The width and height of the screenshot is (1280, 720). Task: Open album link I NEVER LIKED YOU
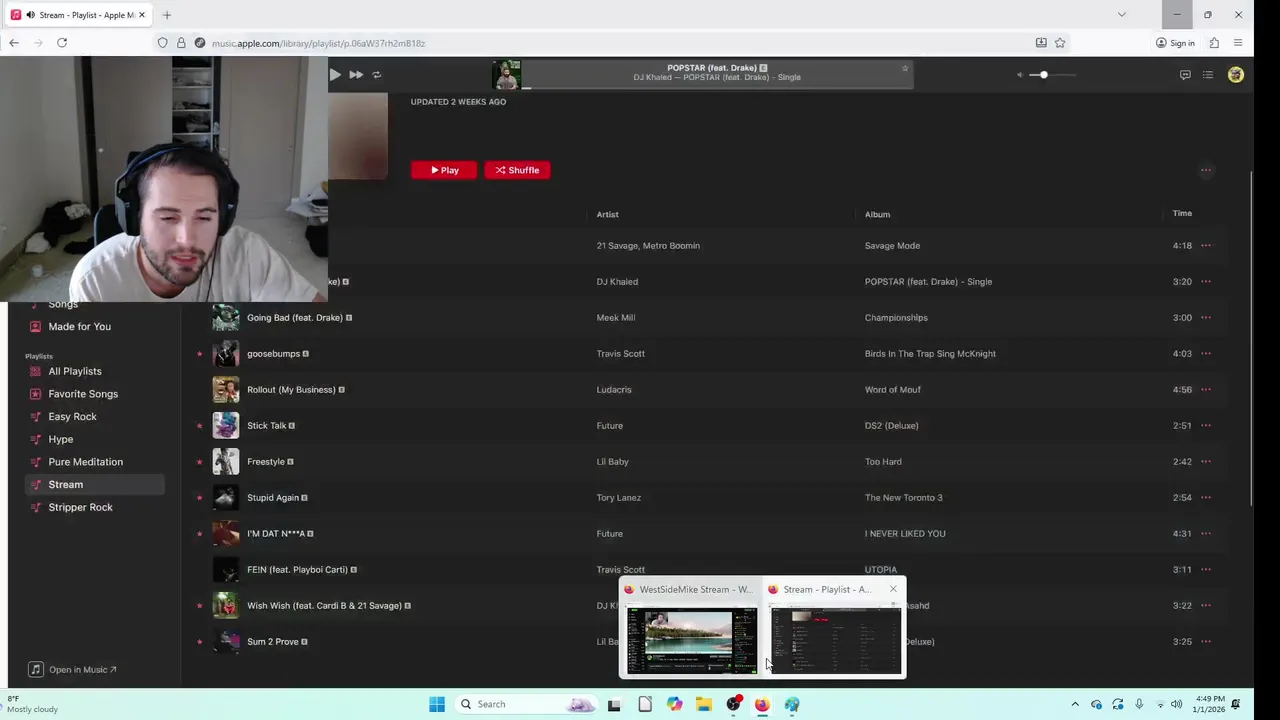pos(905,534)
